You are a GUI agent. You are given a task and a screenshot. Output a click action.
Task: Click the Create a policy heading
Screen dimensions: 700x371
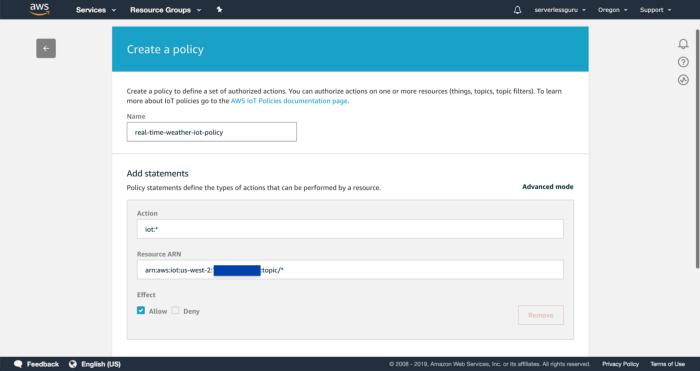[x=165, y=49]
